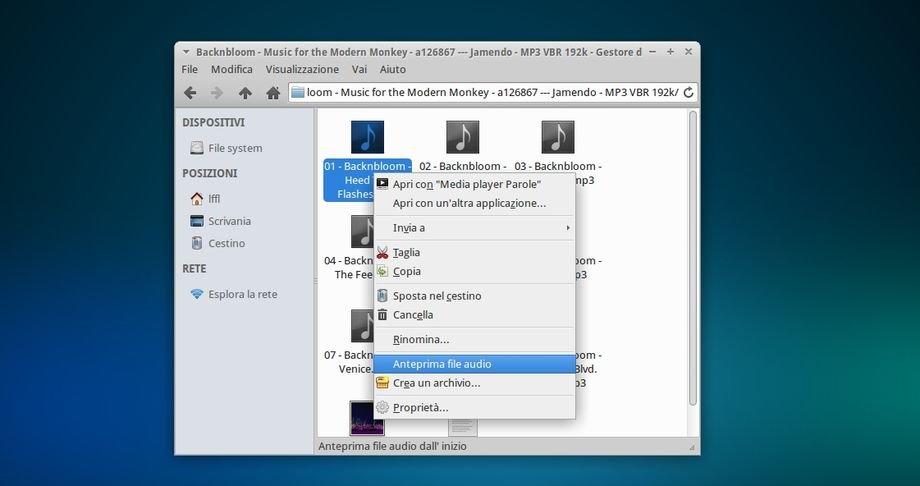Click the reload button next to path bar
The image size is (920, 486).
click(x=689, y=93)
